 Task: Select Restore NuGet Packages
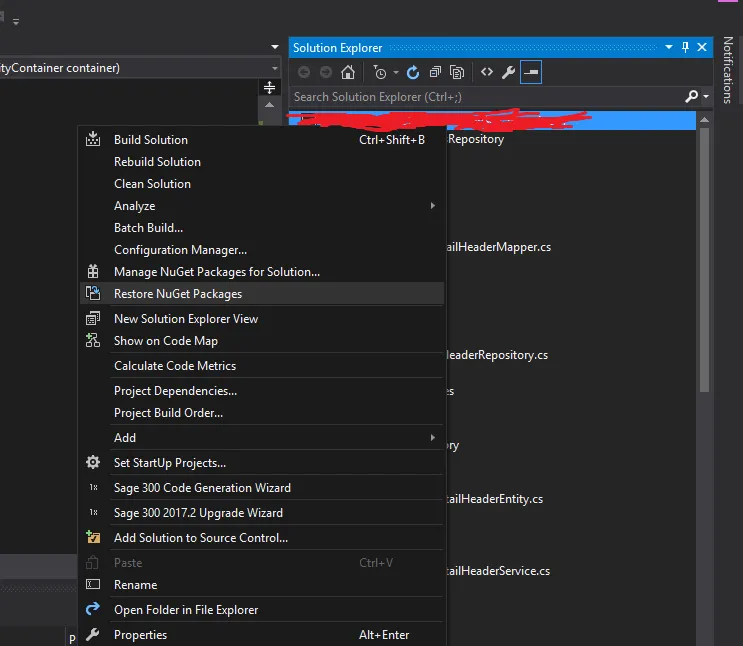pos(262,294)
